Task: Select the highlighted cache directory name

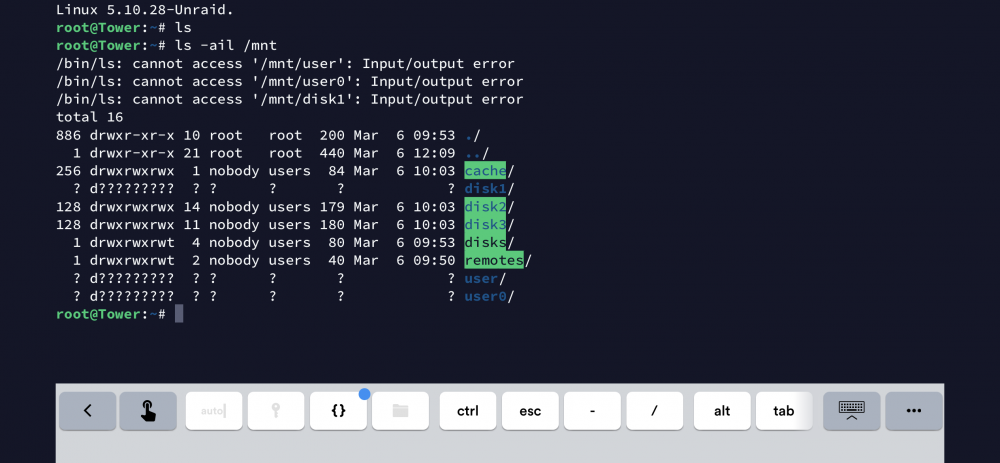Action: pyautogui.click(x=485, y=171)
